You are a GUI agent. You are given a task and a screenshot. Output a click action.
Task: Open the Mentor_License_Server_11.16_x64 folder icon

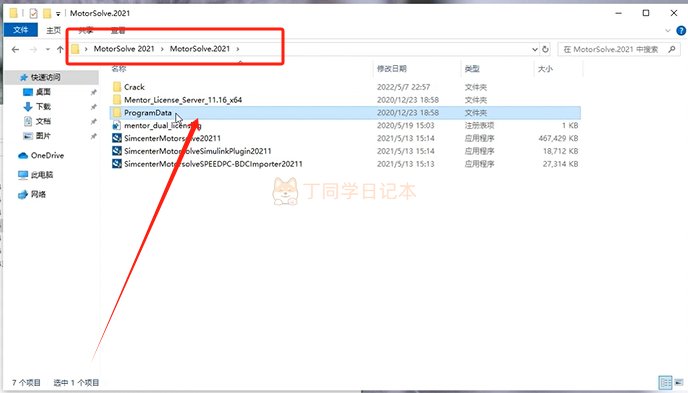pyautogui.click(x=117, y=100)
